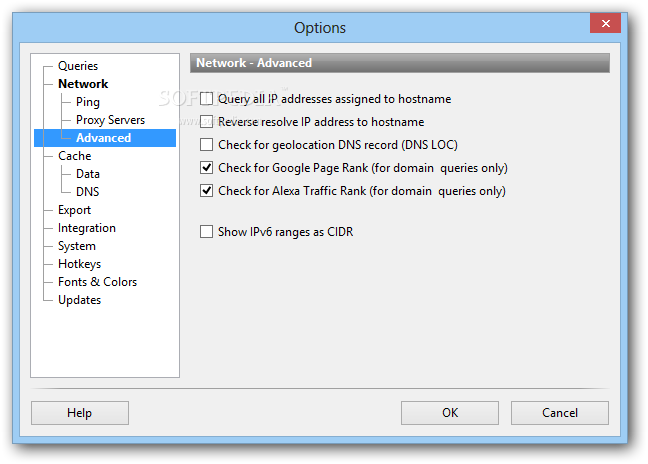The image size is (648, 464).
Task: Select Fonts & Colors in the tree
Action: 98,282
